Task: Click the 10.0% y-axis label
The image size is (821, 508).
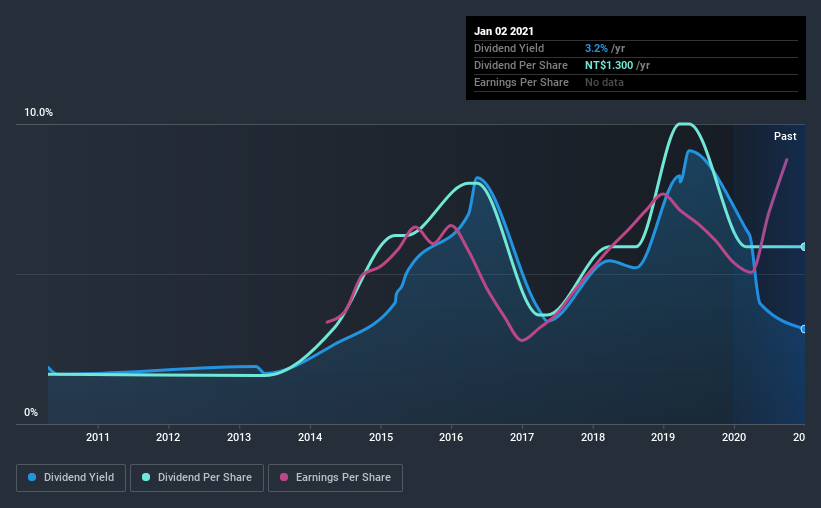Action: [x=38, y=113]
